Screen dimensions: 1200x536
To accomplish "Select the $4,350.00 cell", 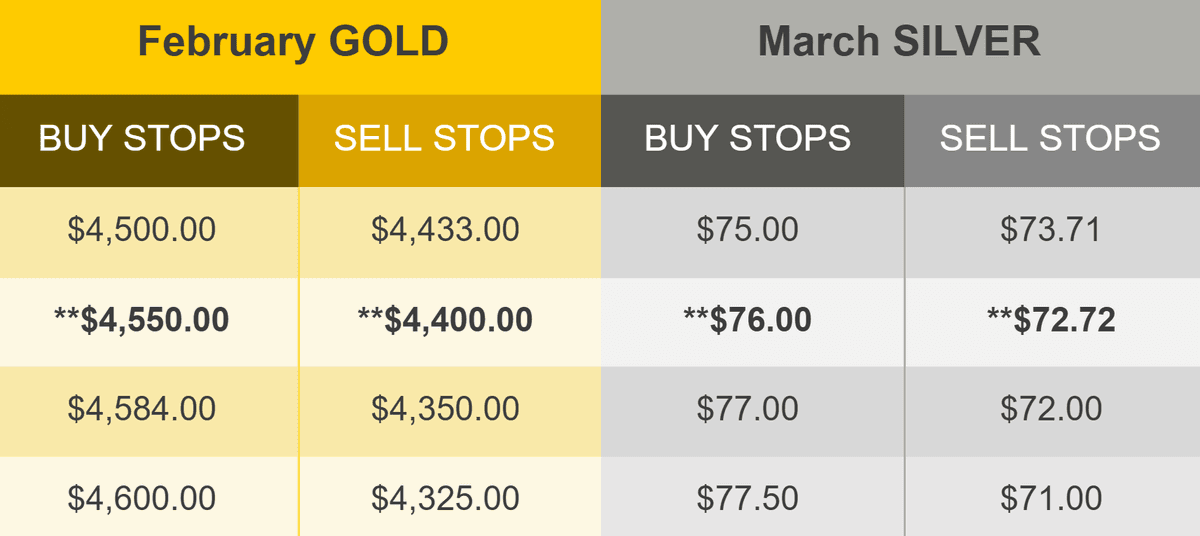I will pos(449,411).
